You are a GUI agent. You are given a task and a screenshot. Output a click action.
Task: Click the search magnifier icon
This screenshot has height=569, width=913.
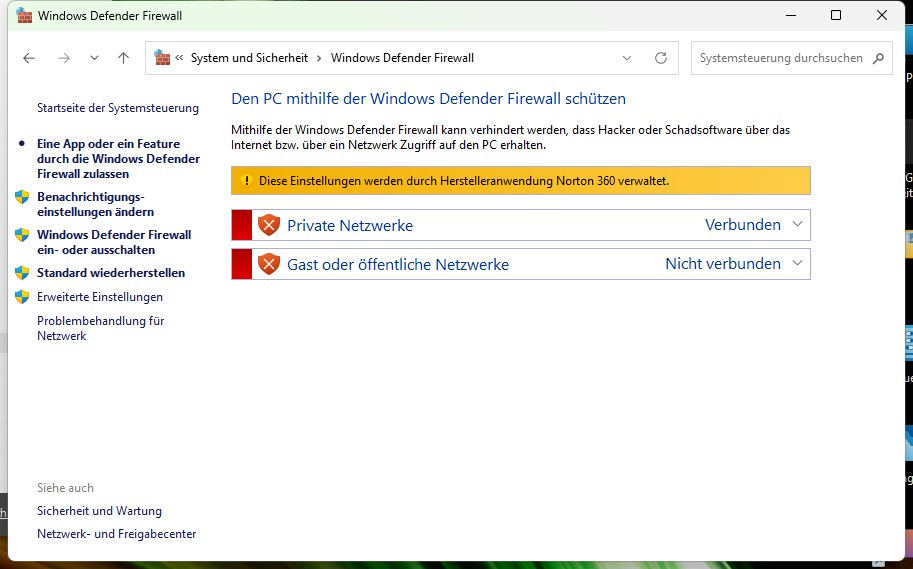(x=879, y=58)
